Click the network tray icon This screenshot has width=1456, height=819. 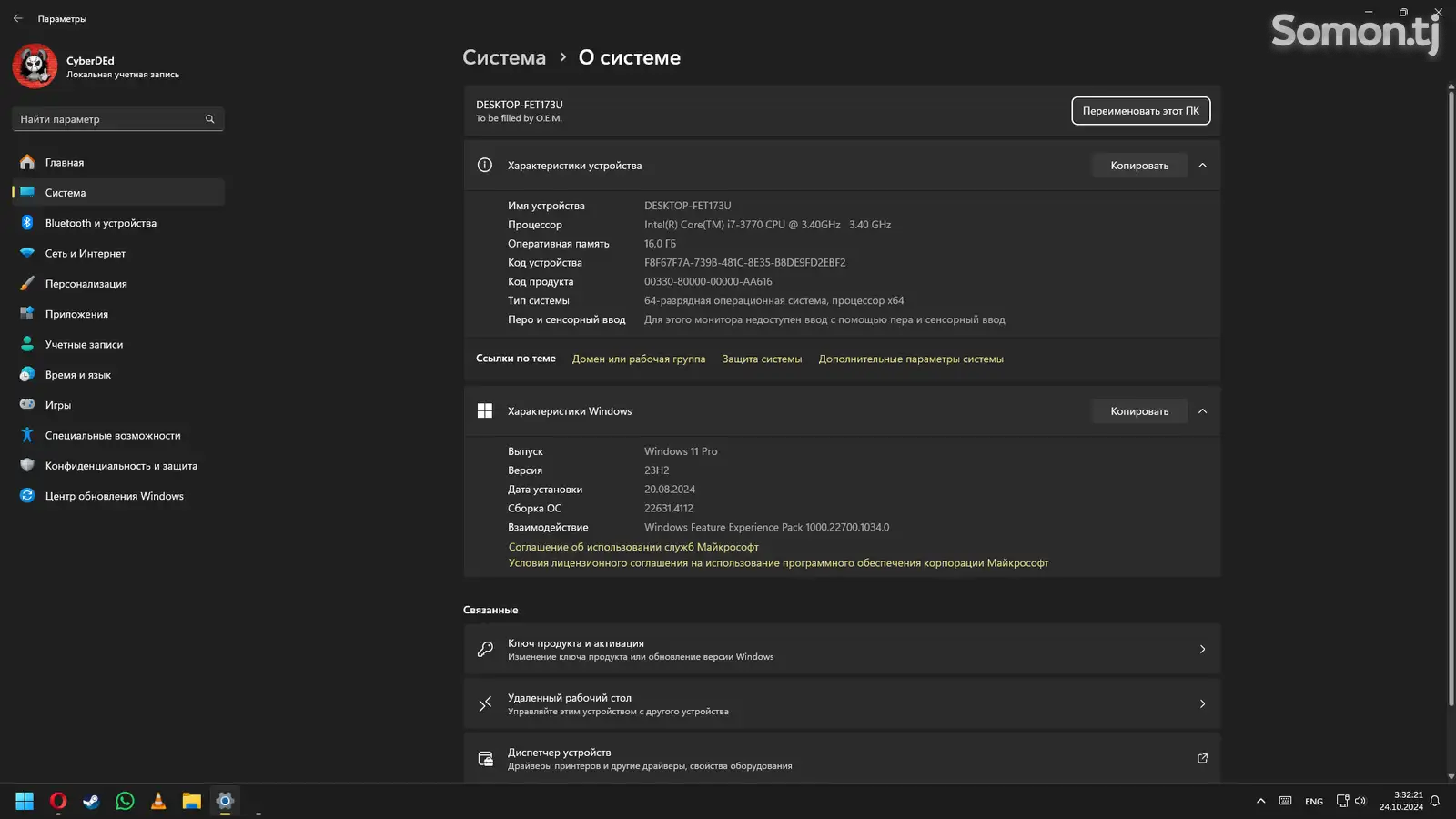tap(1342, 801)
